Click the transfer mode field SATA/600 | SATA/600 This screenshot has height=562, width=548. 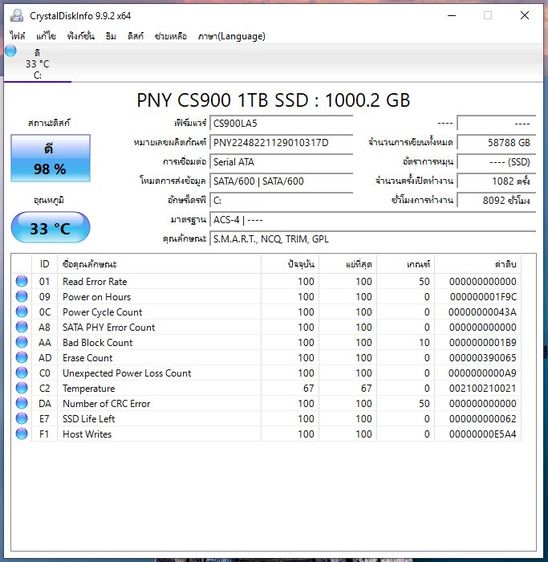281,181
